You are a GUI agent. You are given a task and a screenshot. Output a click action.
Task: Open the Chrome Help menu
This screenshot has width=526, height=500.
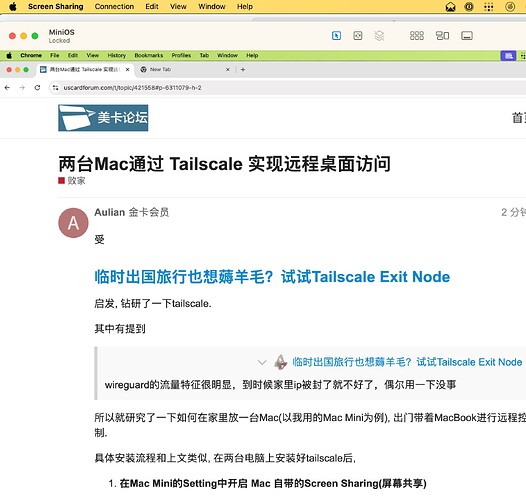pyautogui.click(x=252, y=55)
